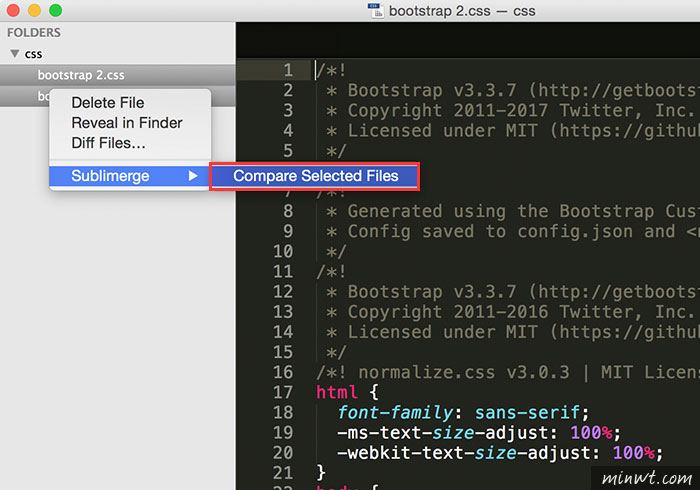Click line number 9 in gutter

[288, 231]
